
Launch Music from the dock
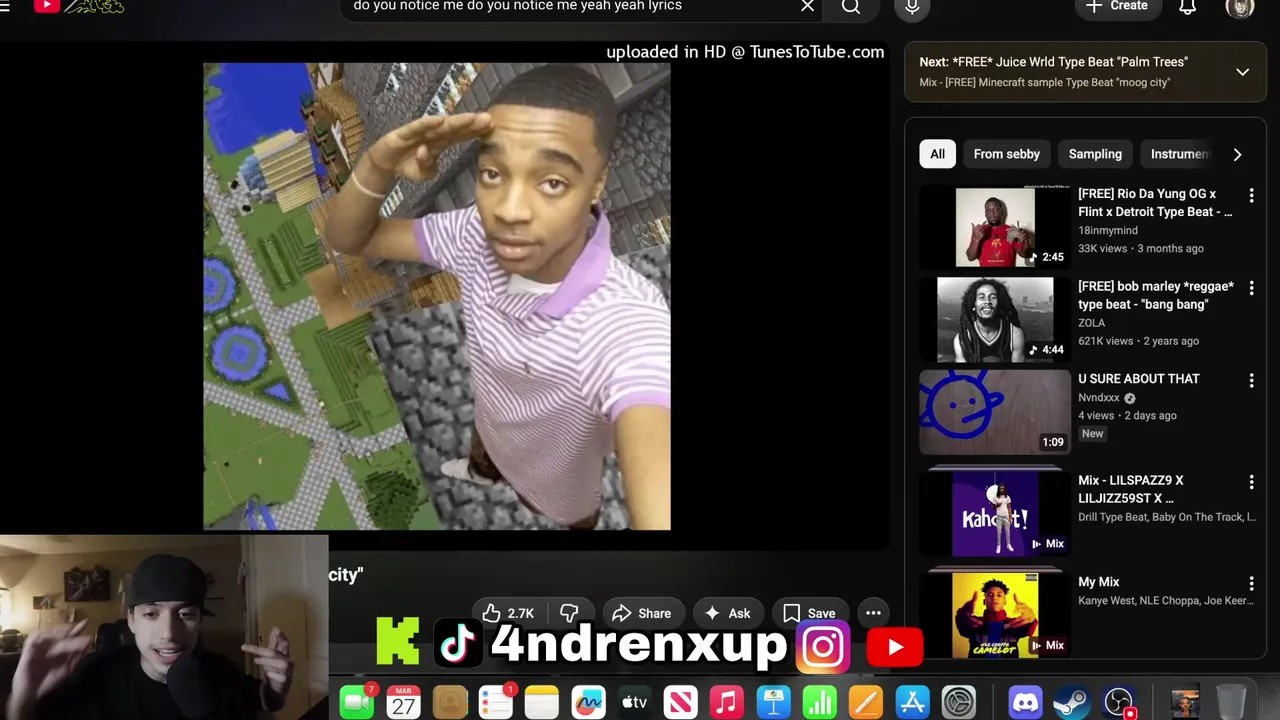(x=727, y=702)
